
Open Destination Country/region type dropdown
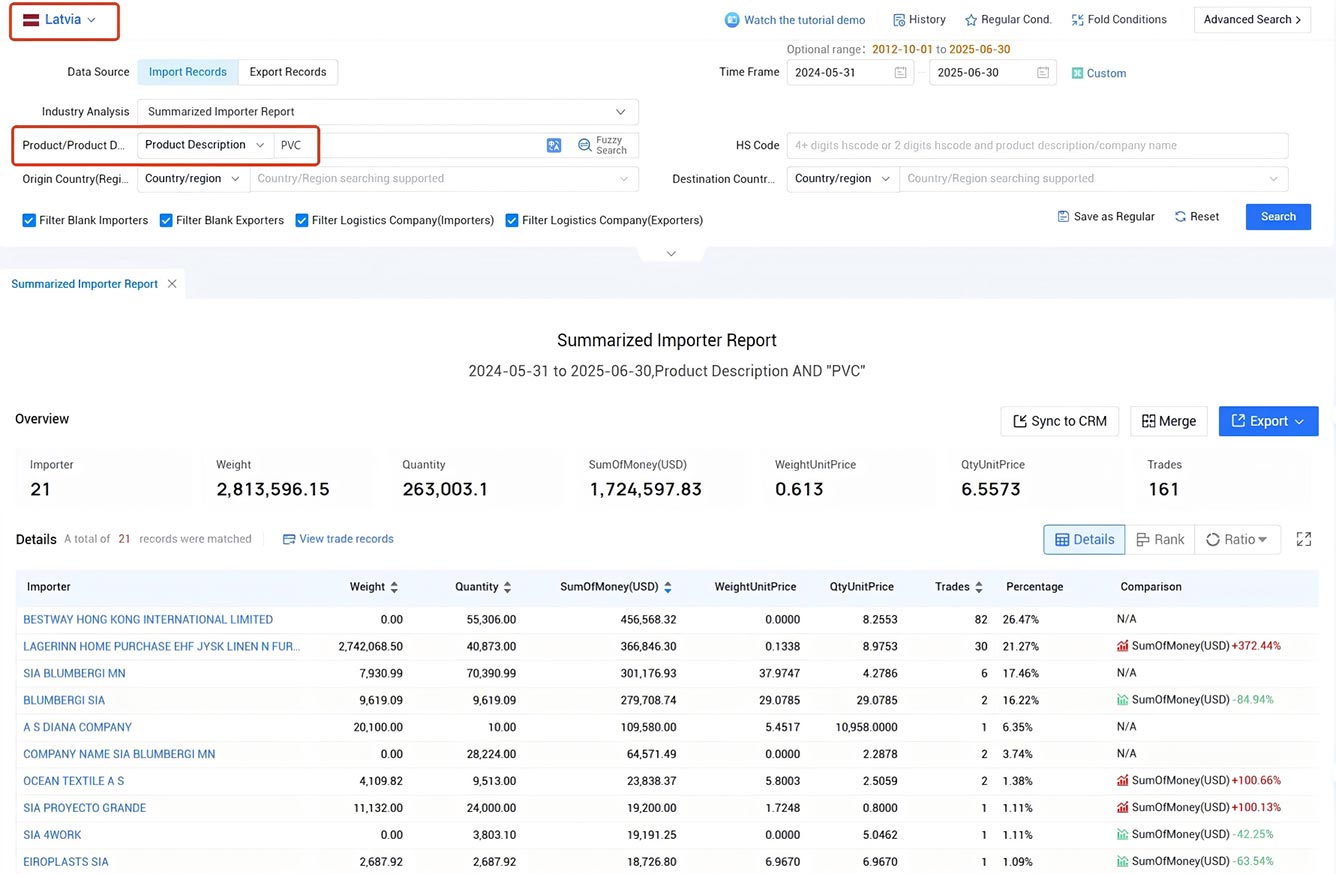[x=843, y=179]
